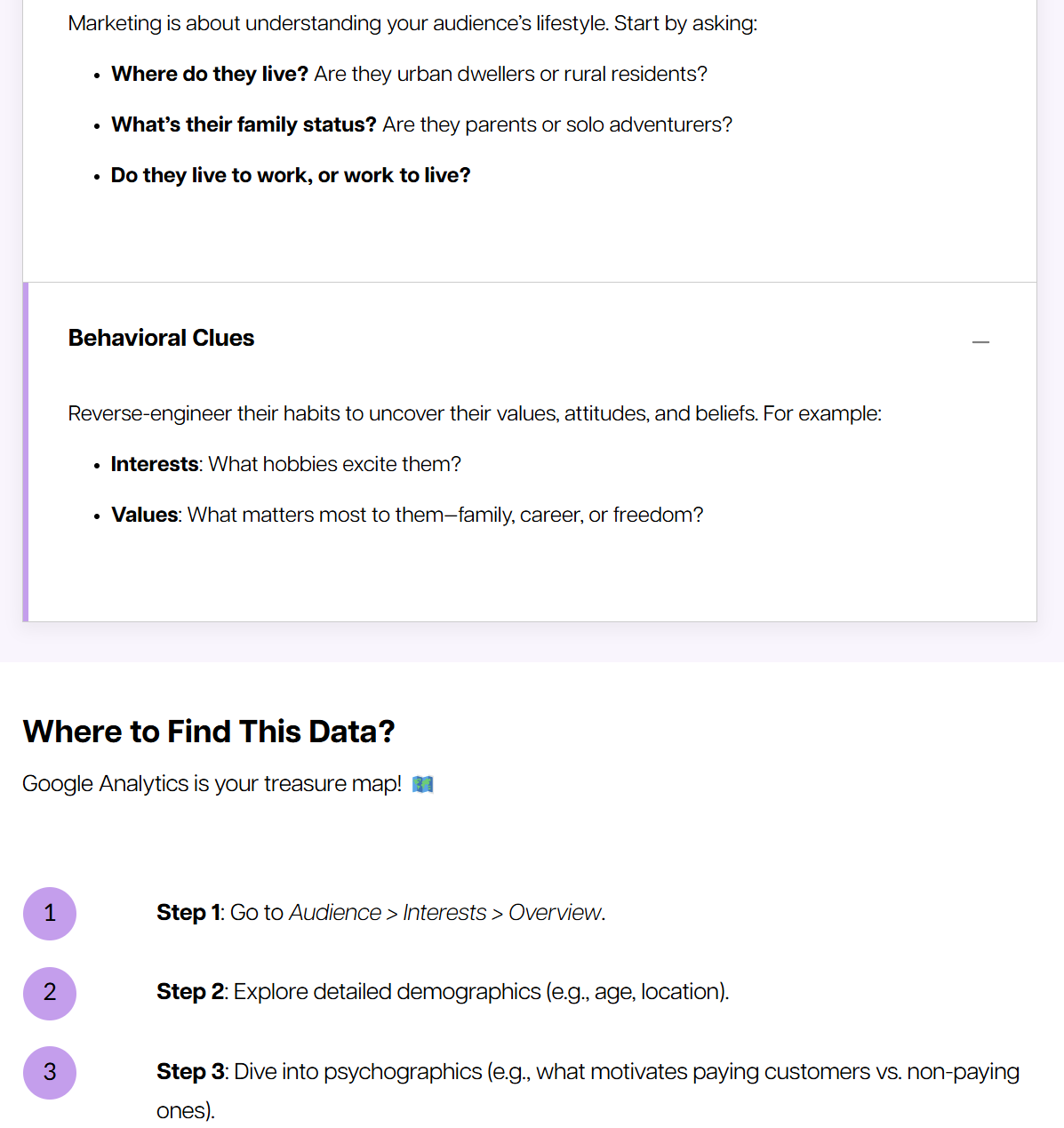Click the bold "Where do they live?" text
The width and height of the screenshot is (1064, 1128).
[210, 74]
